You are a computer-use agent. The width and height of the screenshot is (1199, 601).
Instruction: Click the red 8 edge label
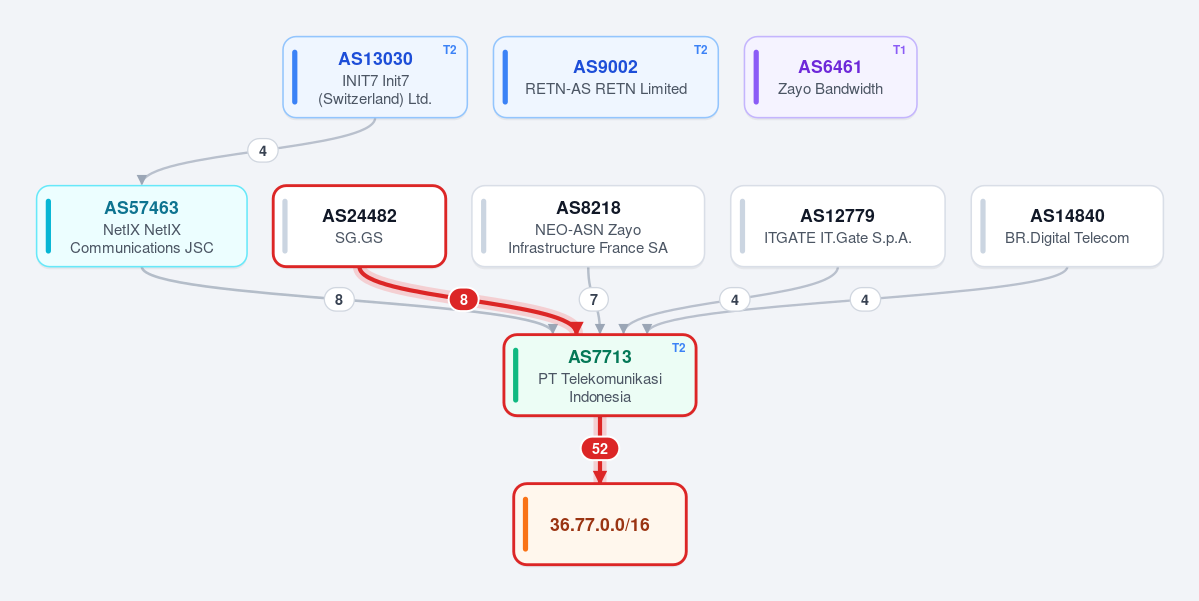tap(463, 300)
